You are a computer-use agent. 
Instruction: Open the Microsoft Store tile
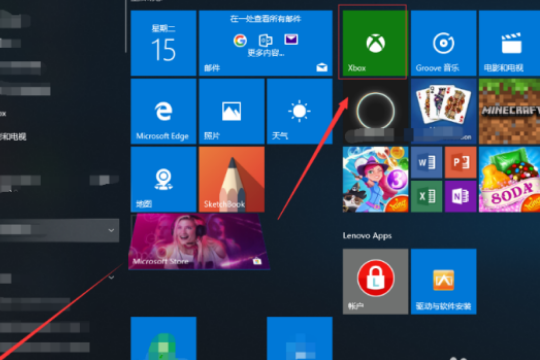199,241
